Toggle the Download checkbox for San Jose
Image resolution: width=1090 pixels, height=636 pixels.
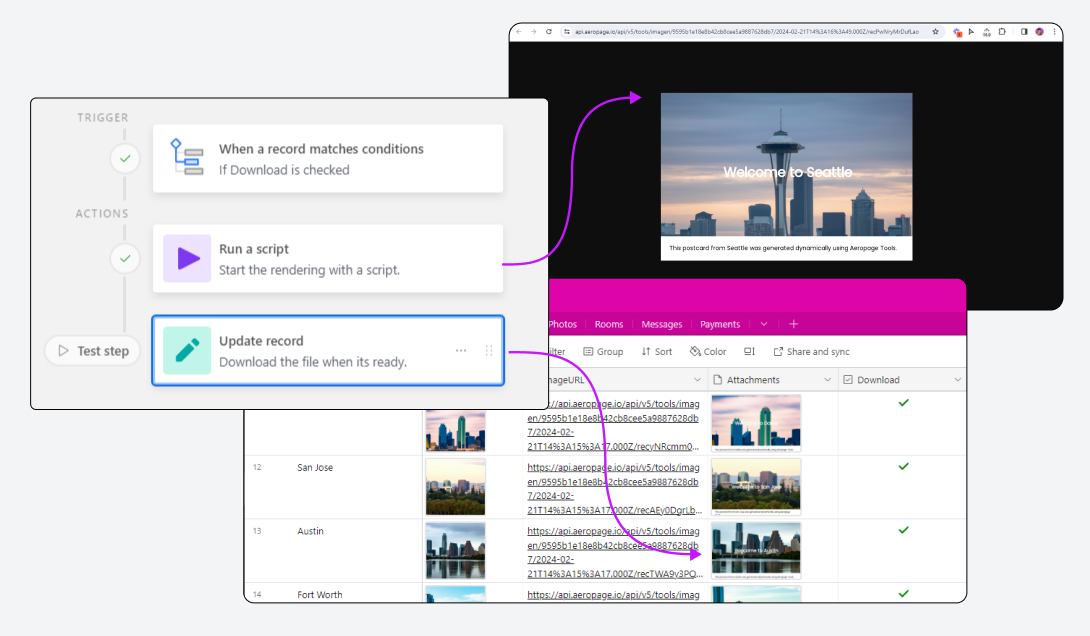(904, 466)
